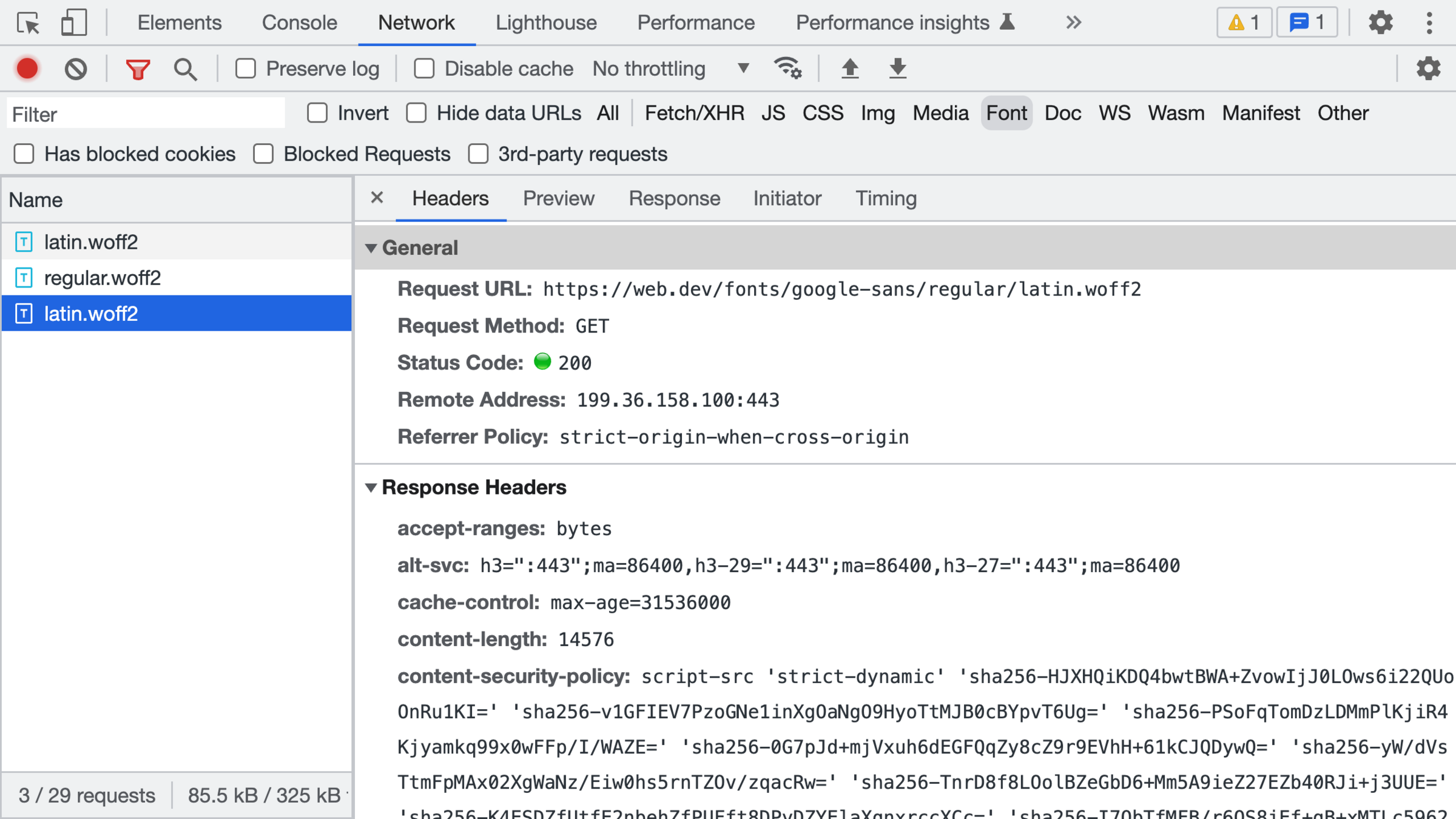
Task: Select the regular.woff2 request
Action: coord(103,278)
